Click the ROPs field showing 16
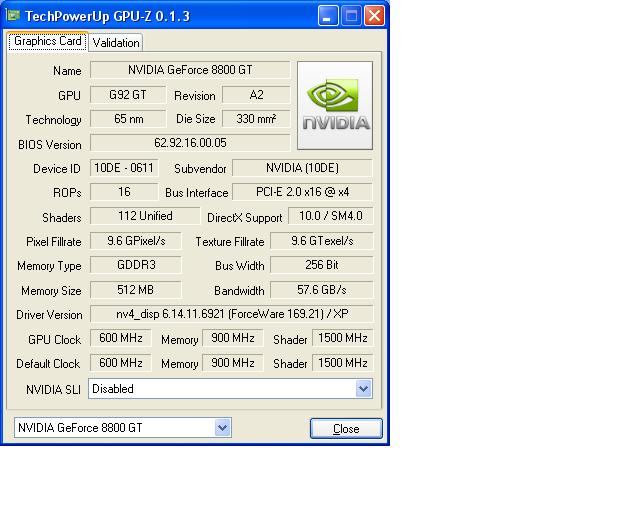This screenshot has height=512, width=640. tap(124, 192)
